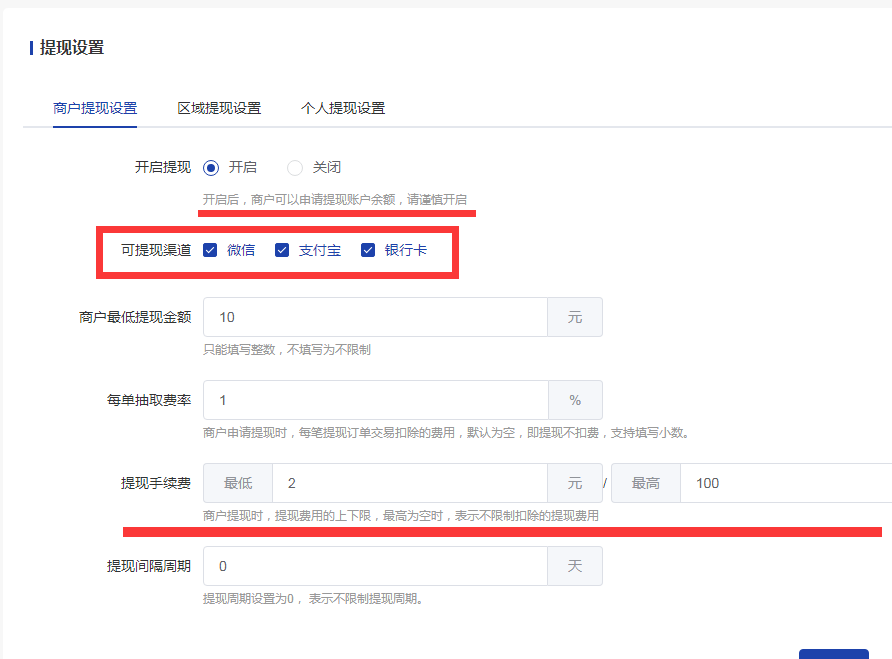Click hint text 只能填写整数，不填写为不限制
The image size is (892, 659).
pos(287,349)
